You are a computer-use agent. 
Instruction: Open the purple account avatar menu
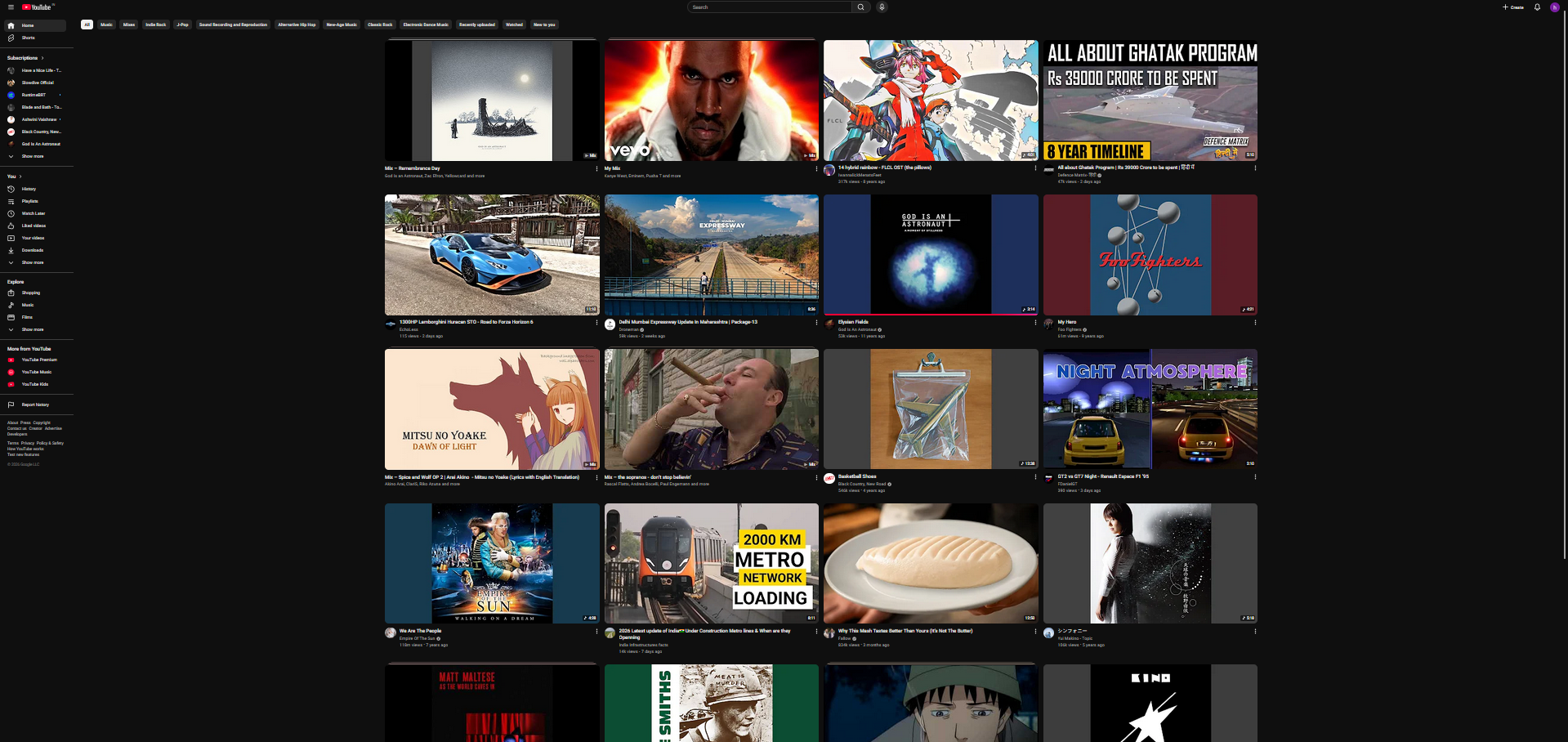1554,7
